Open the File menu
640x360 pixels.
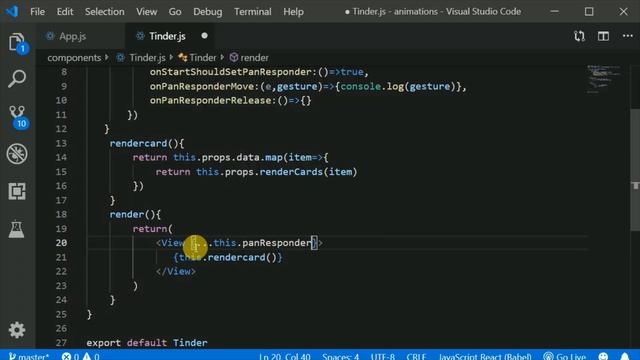tap(37, 11)
